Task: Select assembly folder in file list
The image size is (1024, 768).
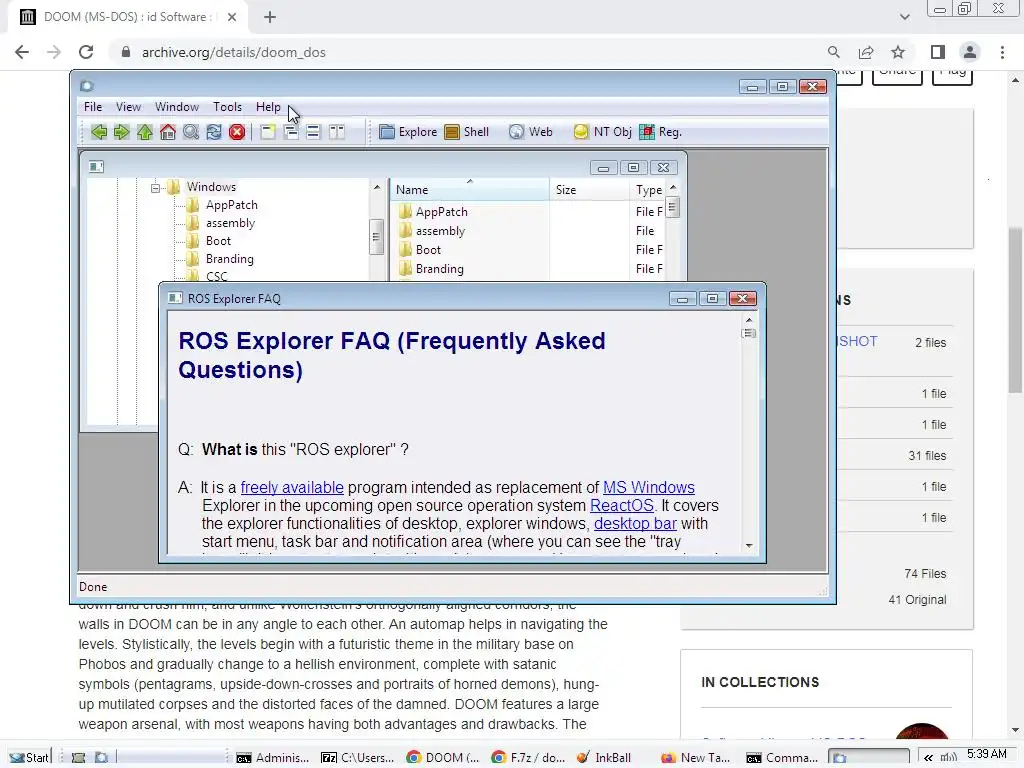Action: [440, 231]
